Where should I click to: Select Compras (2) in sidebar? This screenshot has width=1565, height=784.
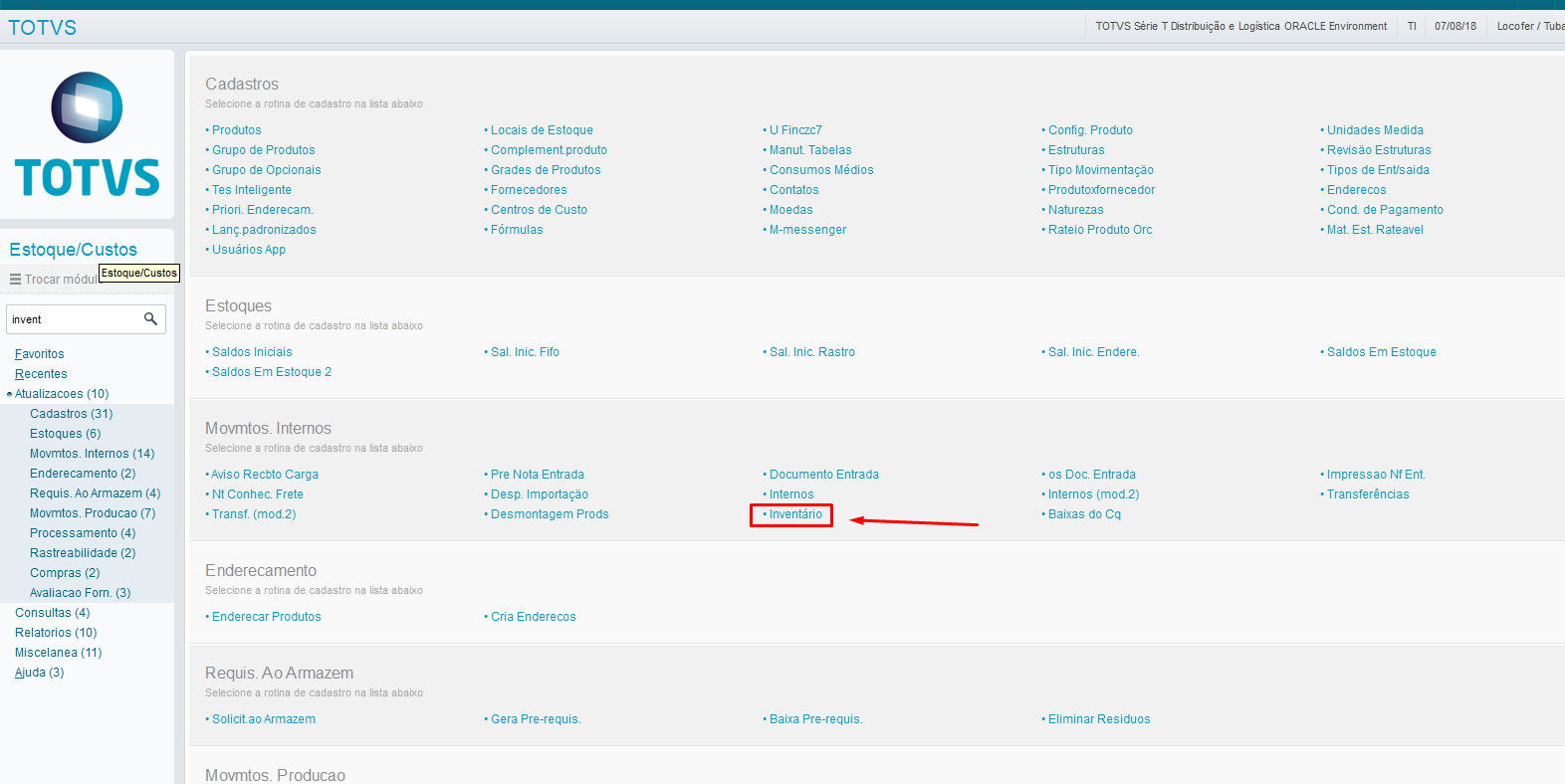[65, 573]
